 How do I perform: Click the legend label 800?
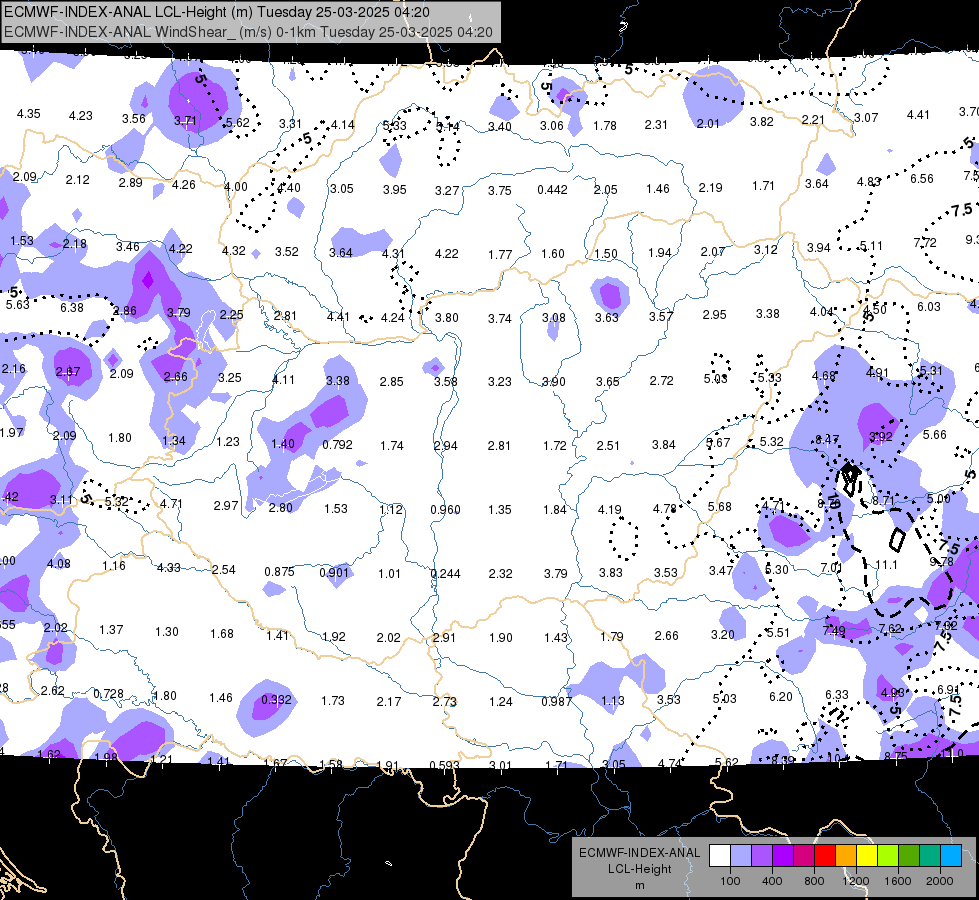click(x=814, y=881)
